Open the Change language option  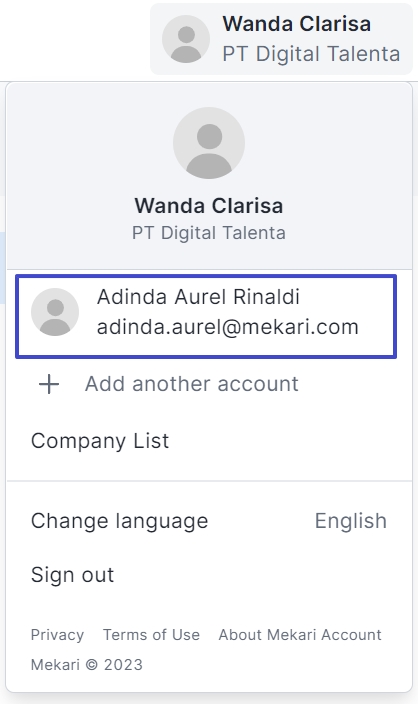tap(119, 521)
